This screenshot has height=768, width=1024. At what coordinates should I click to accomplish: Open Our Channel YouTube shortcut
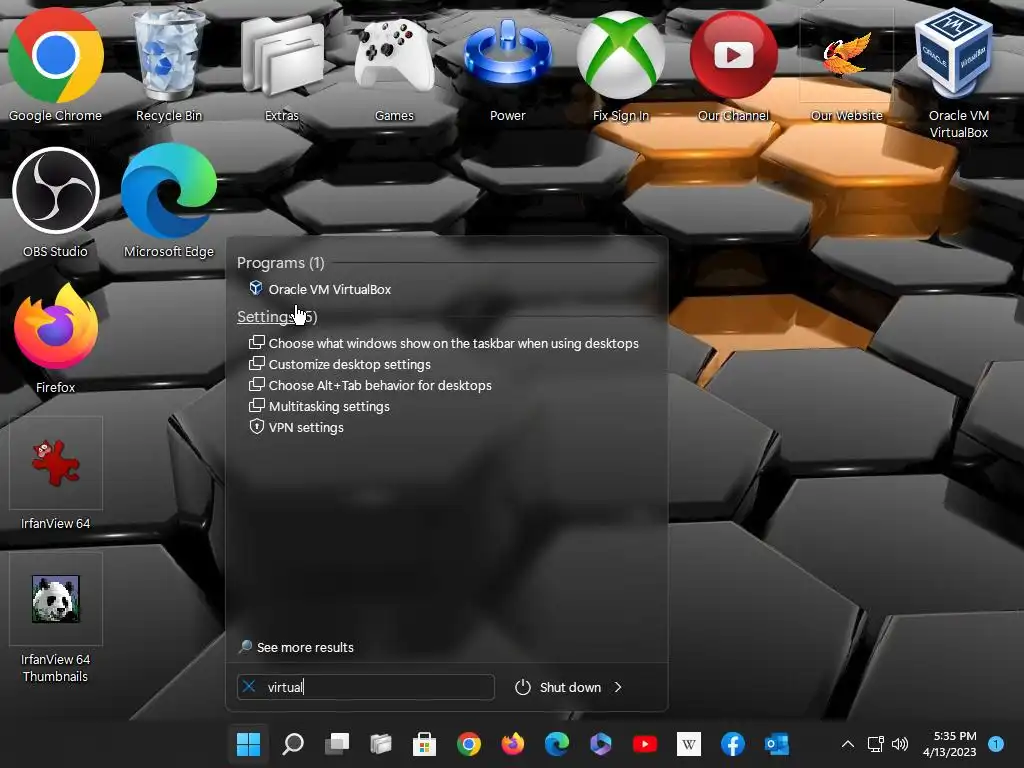point(733,65)
